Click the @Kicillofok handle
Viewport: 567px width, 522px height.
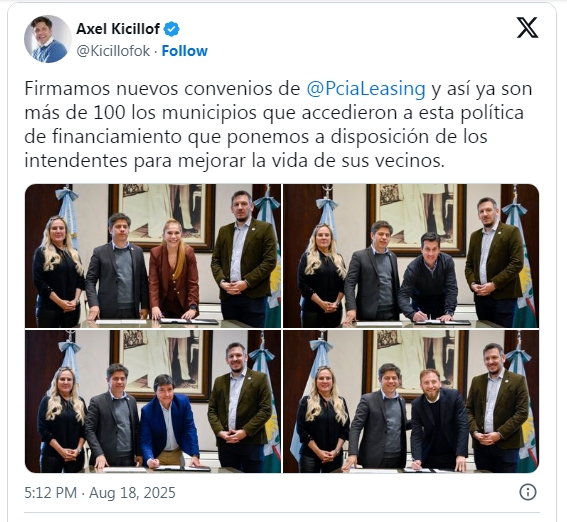click(x=113, y=51)
